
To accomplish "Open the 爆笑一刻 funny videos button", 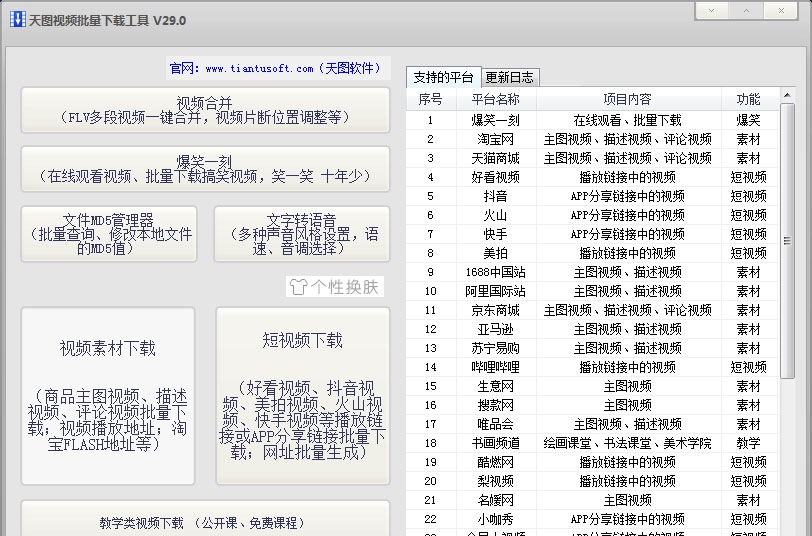I will pyautogui.click(x=205, y=168).
